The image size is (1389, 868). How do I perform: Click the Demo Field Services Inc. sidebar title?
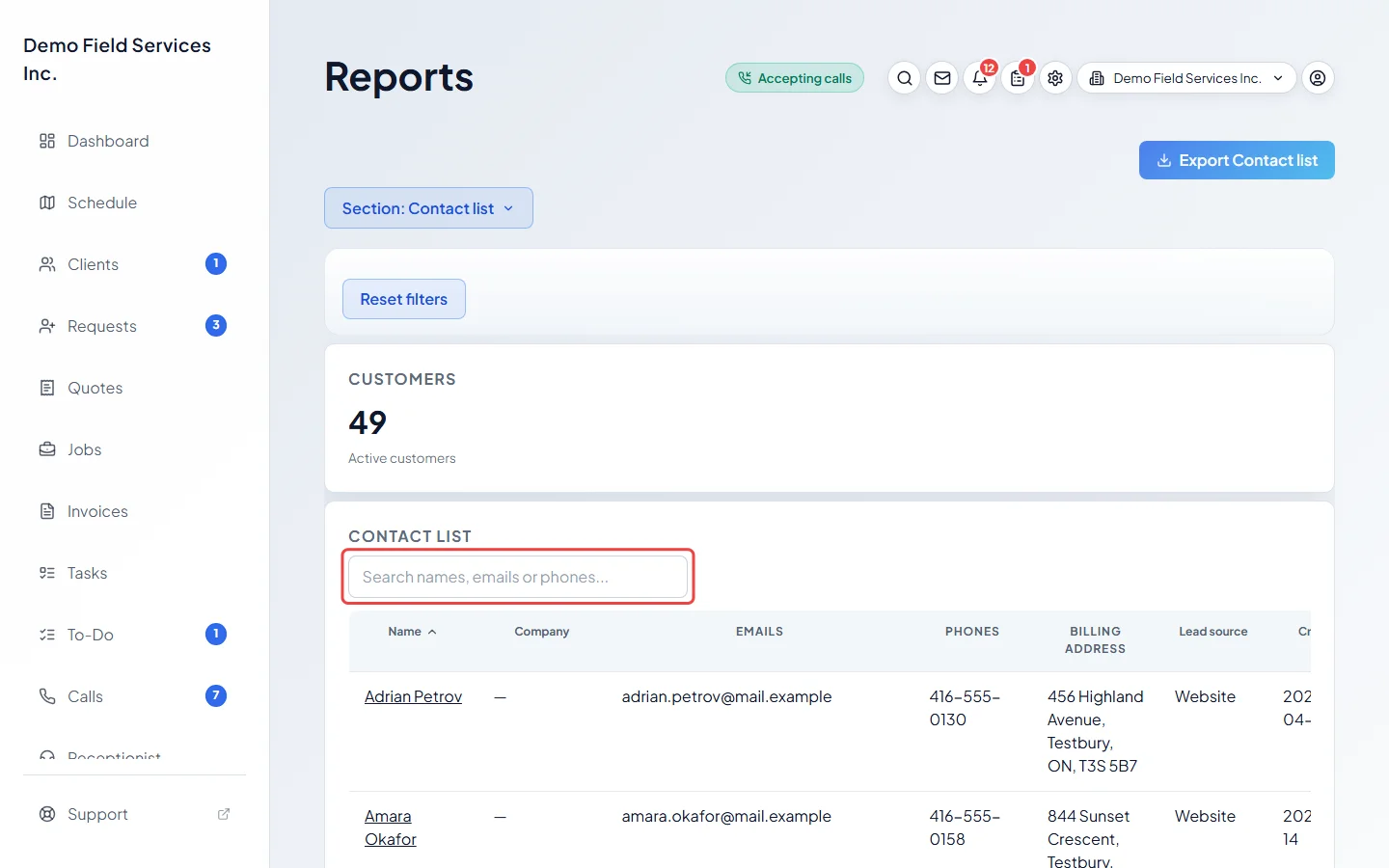click(117, 59)
